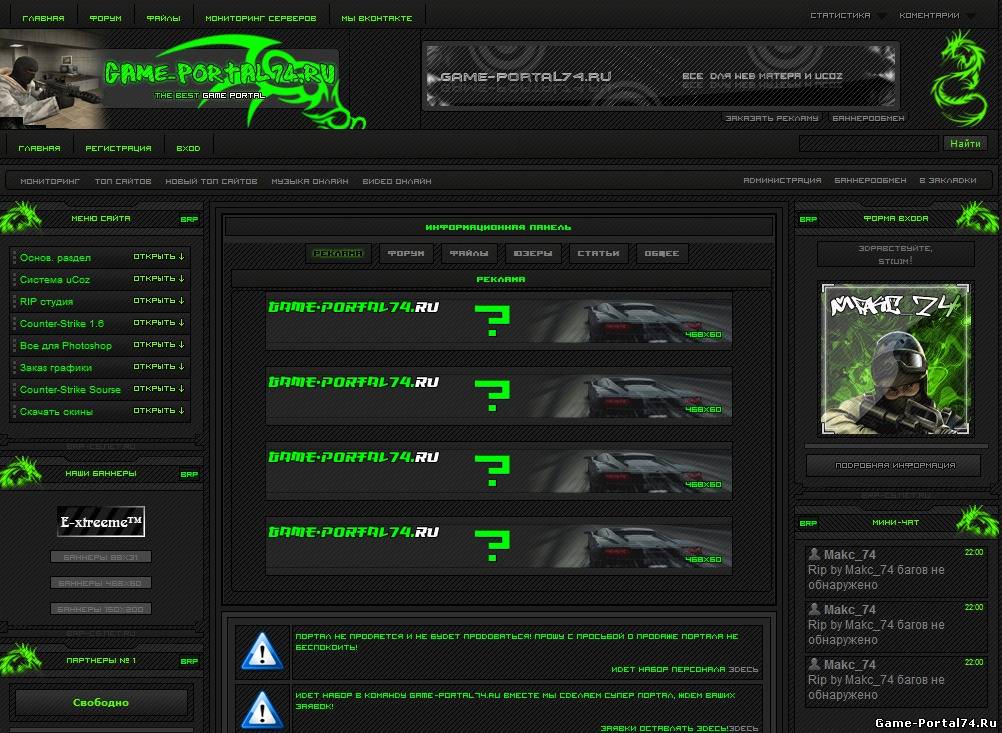Expand the Скачать скины menu section
The image size is (1002, 733).
point(158,411)
